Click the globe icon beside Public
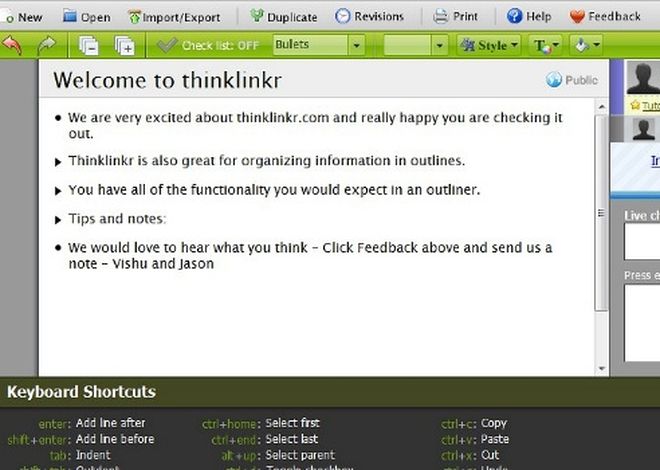This screenshot has width=660, height=470. point(554,80)
